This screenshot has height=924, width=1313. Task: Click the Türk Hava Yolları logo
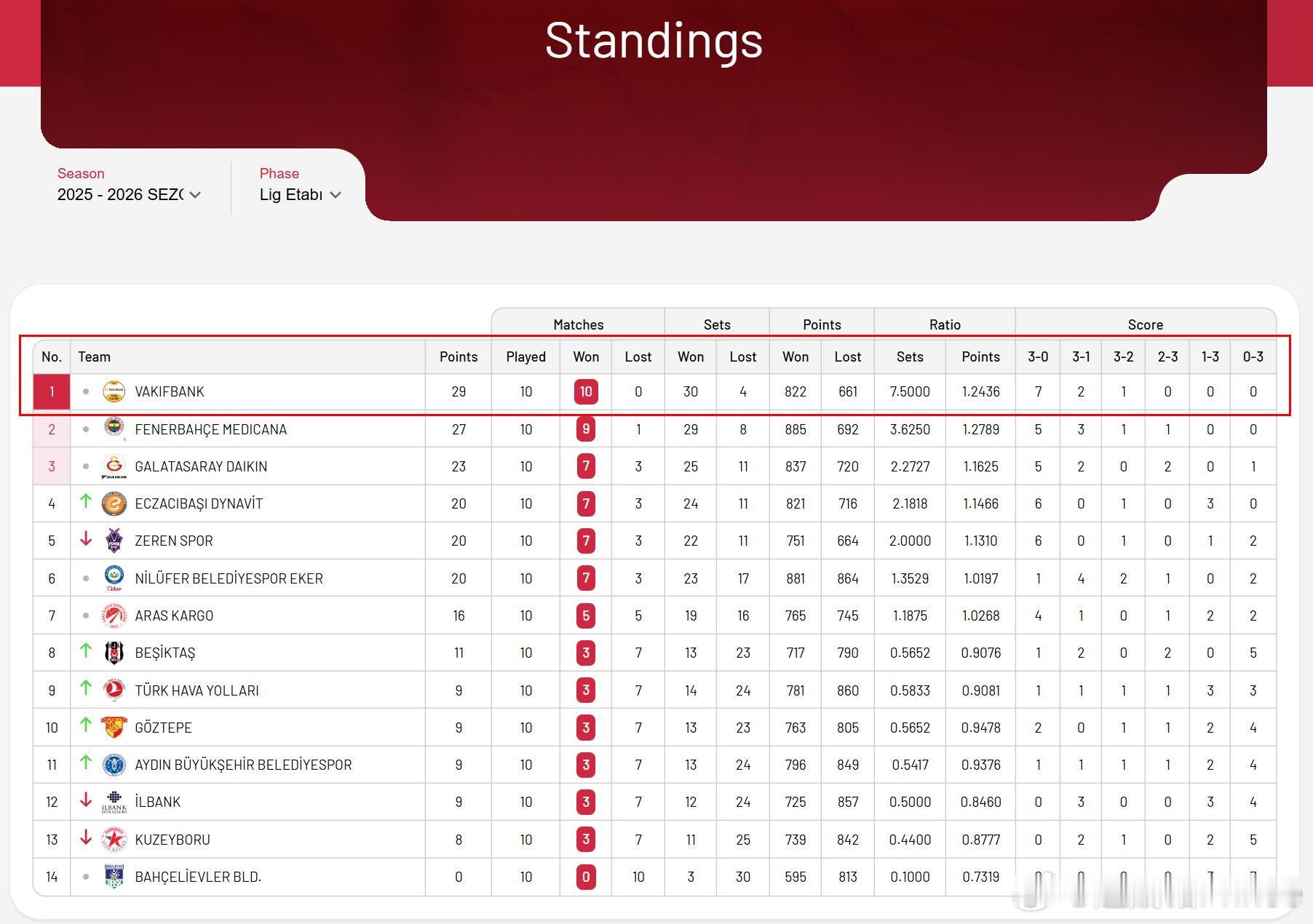(x=114, y=690)
